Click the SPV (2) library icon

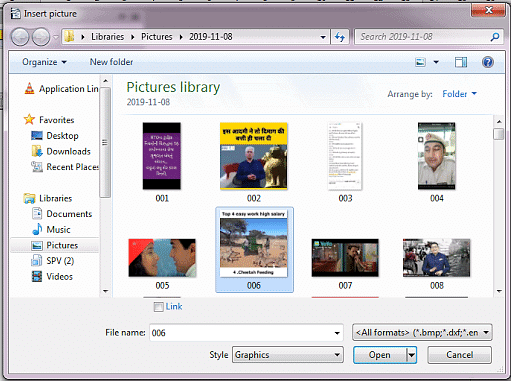(x=37, y=261)
